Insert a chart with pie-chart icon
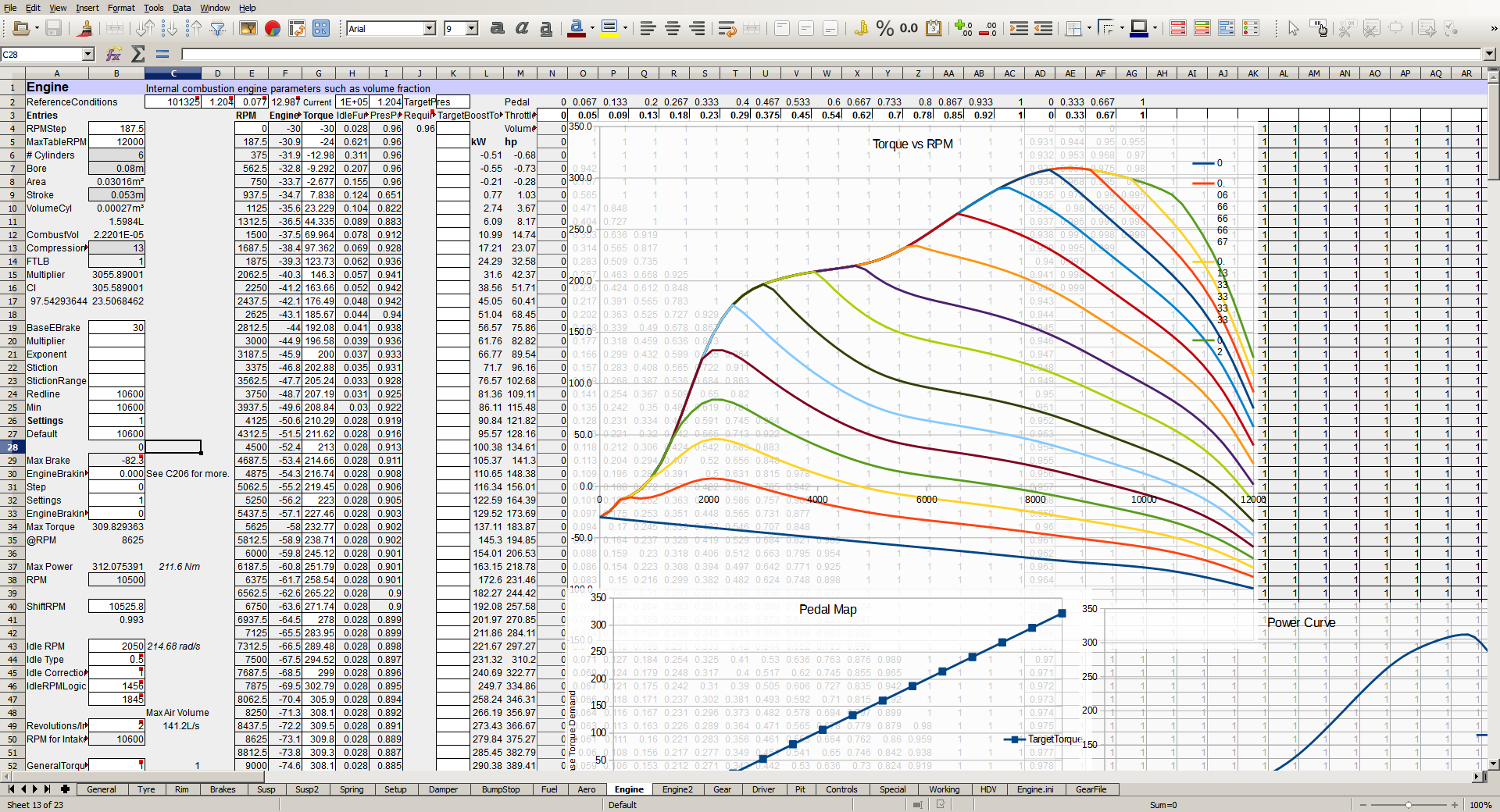Viewport: 1500px width, 812px height. (x=272, y=29)
